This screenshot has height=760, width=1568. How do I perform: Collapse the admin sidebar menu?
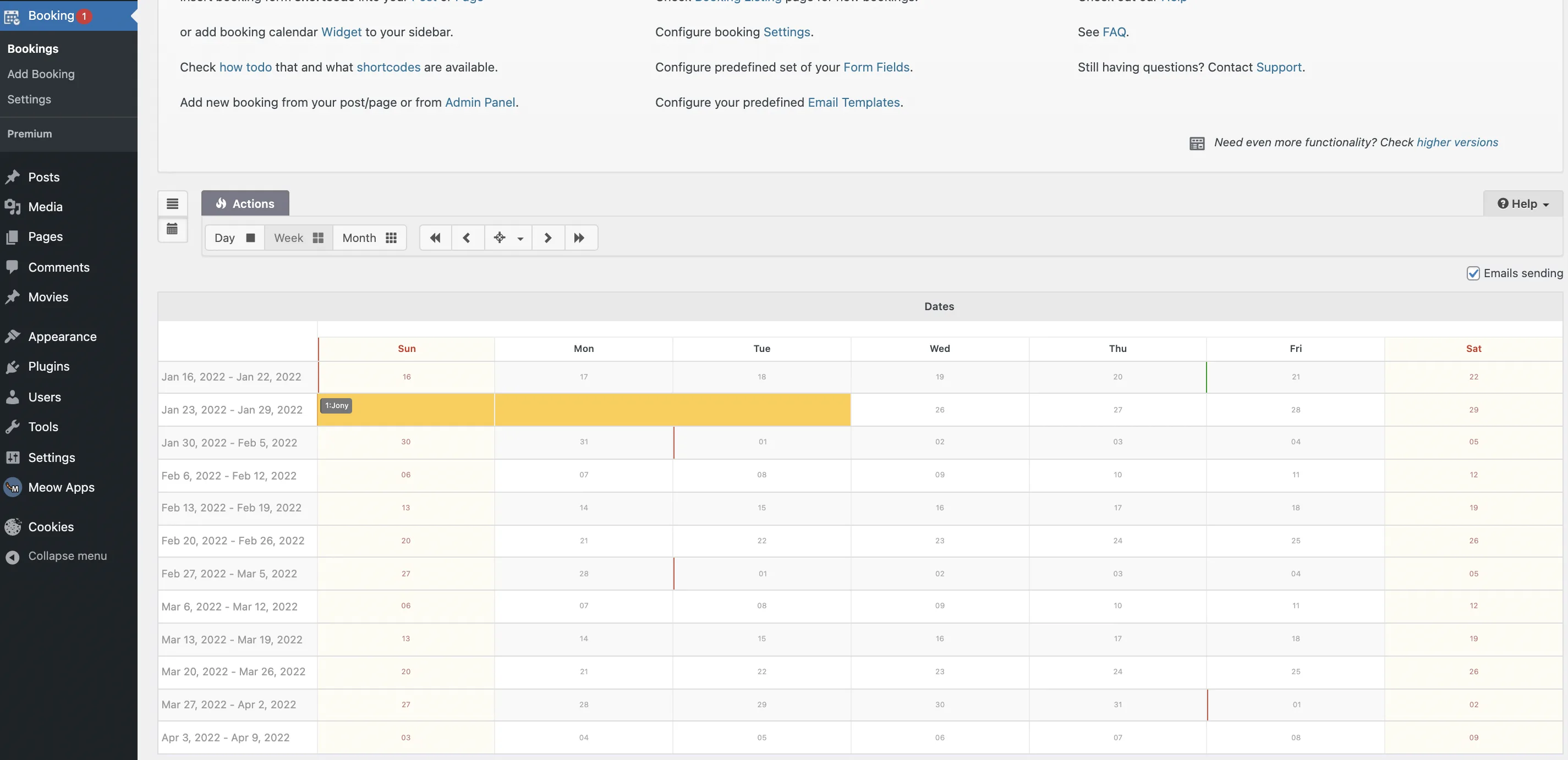point(67,556)
